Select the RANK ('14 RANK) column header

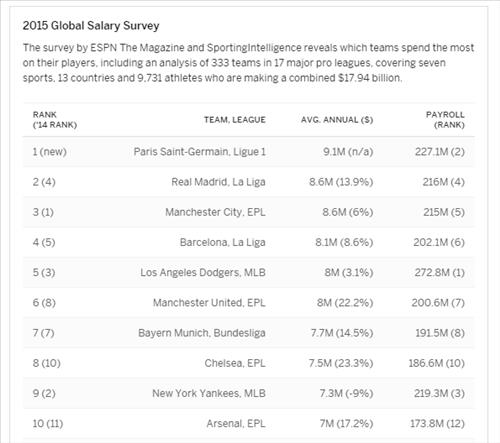pos(55,120)
